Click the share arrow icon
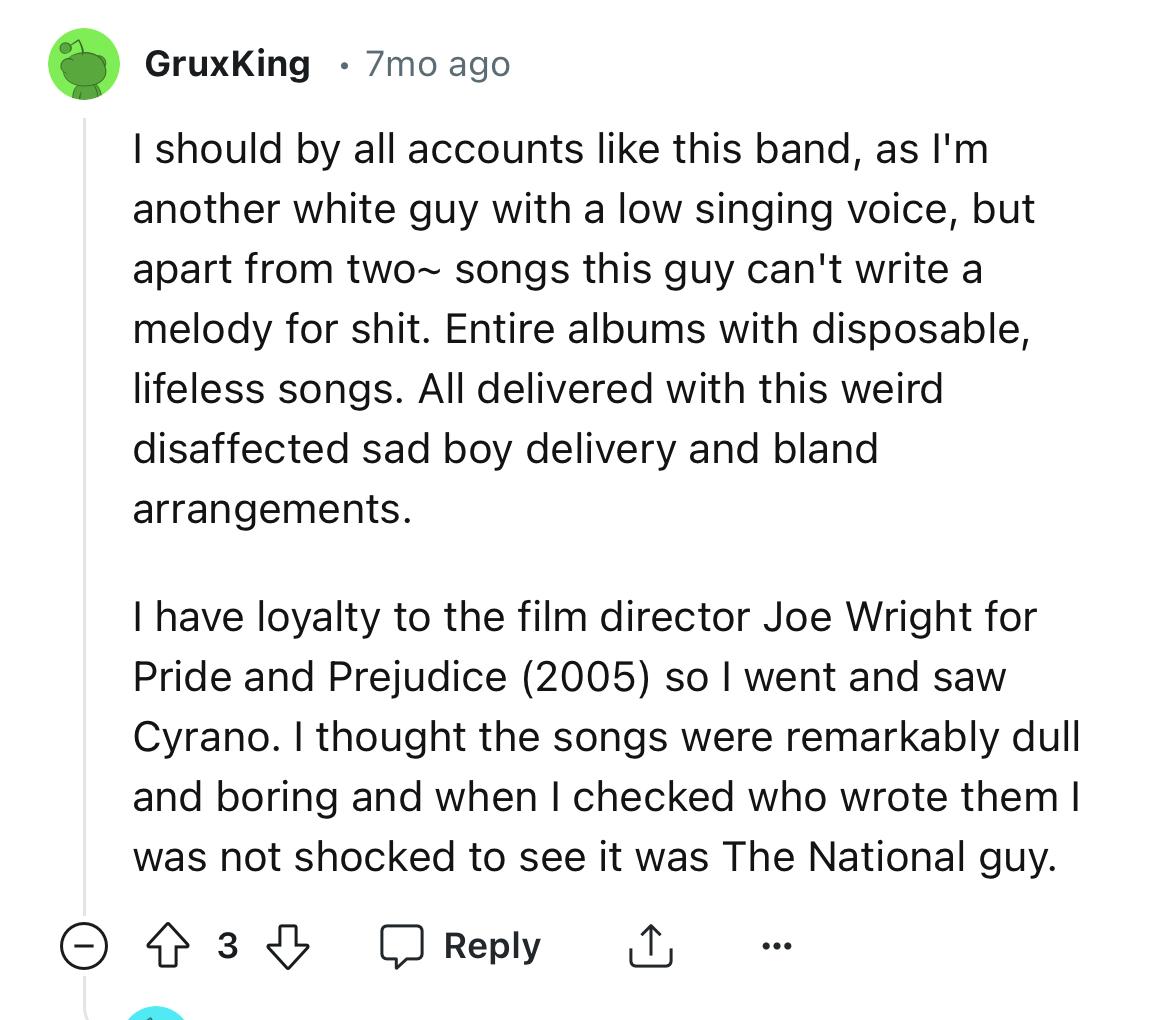The height and width of the screenshot is (1020, 1170). tap(650, 946)
